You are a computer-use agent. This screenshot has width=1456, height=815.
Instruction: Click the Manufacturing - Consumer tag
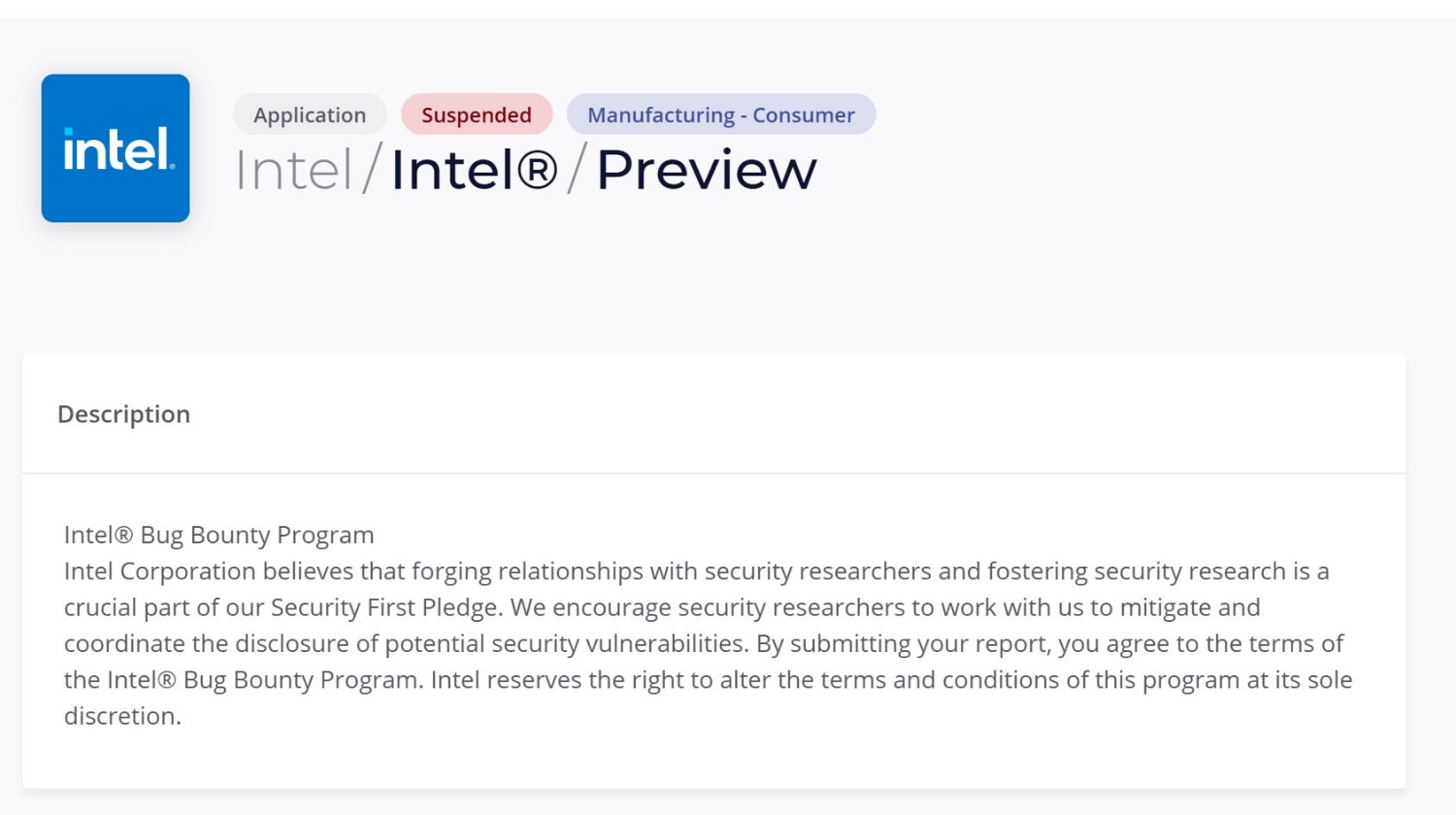coord(721,114)
